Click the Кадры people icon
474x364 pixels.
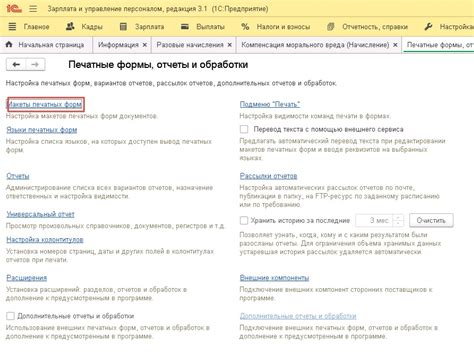(70, 26)
